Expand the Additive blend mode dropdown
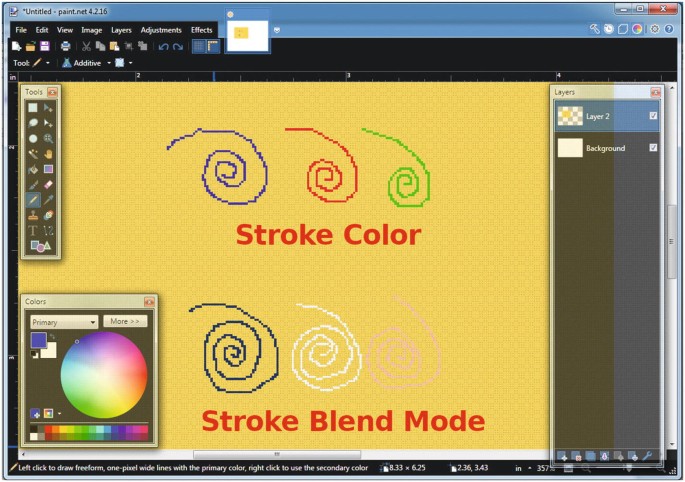This screenshot has height=482, width=685. (109, 63)
